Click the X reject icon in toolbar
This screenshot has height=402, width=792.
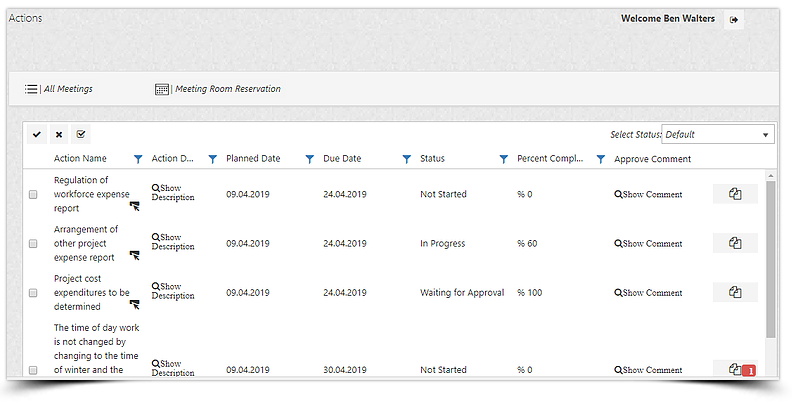point(59,134)
